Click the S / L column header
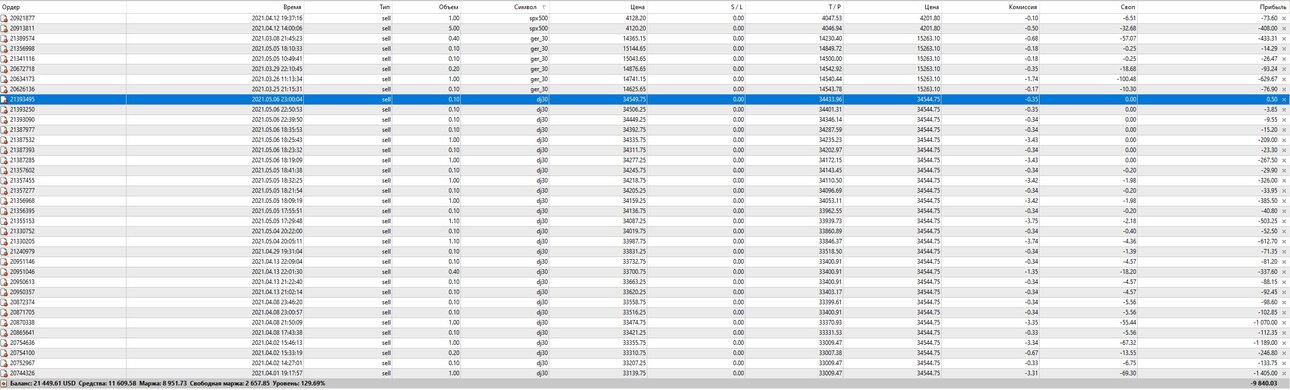 point(736,6)
